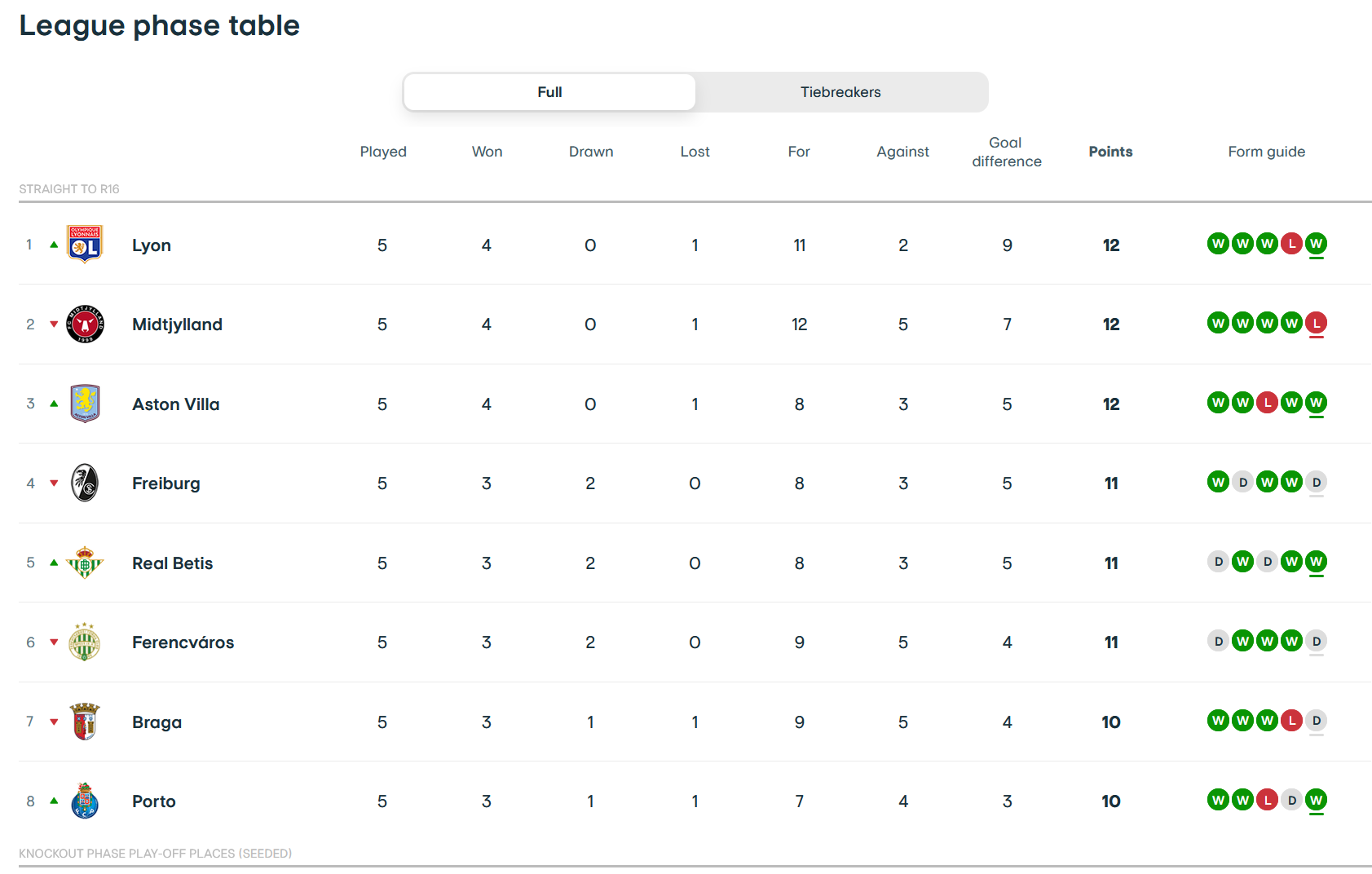Open the Ferencváros team link

[x=183, y=642]
